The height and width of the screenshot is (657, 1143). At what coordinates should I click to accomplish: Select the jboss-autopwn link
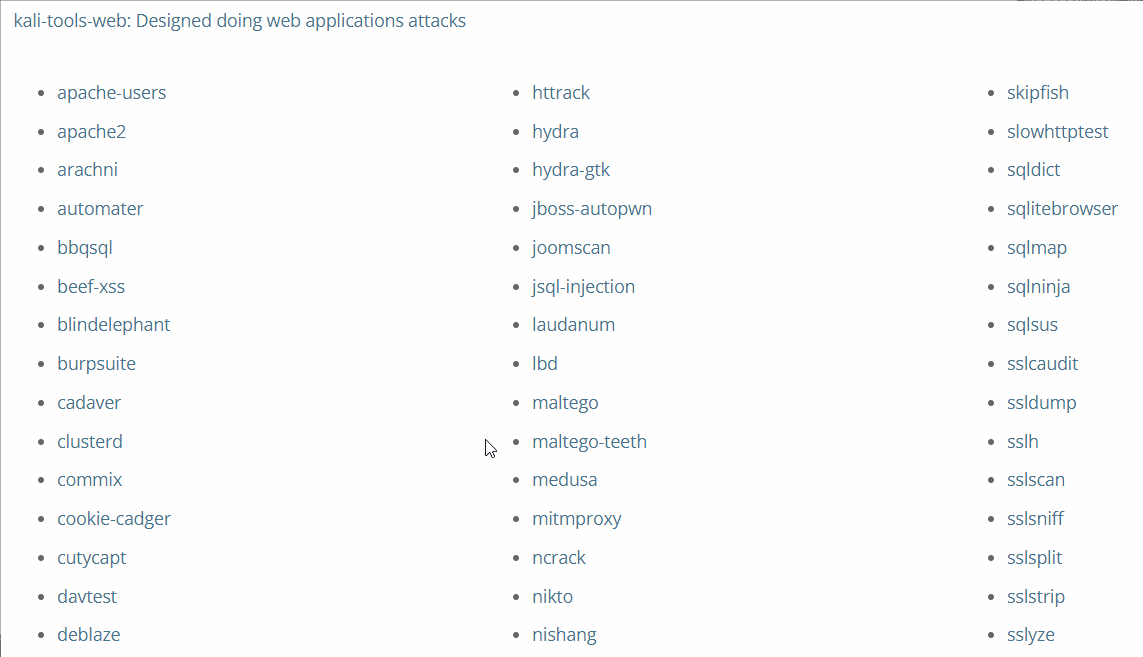(x=592, y=209)
